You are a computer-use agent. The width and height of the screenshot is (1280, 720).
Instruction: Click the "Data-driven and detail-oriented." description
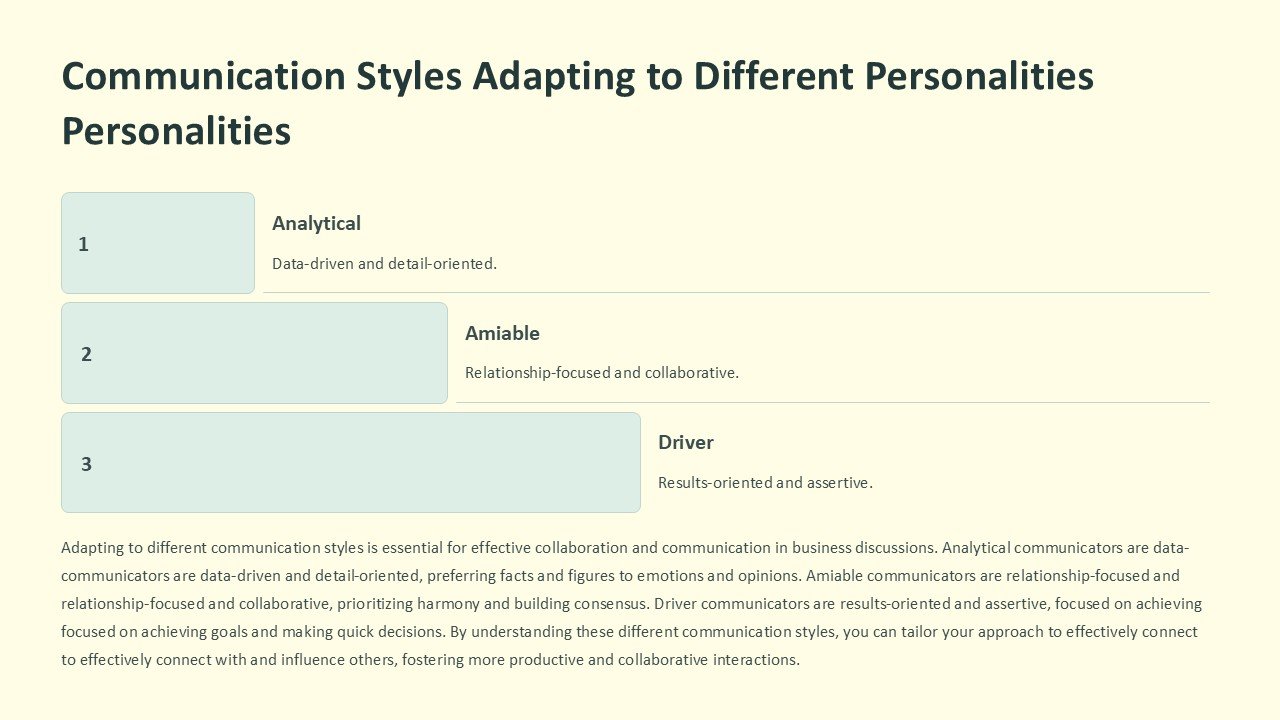(x=384, y=264)
